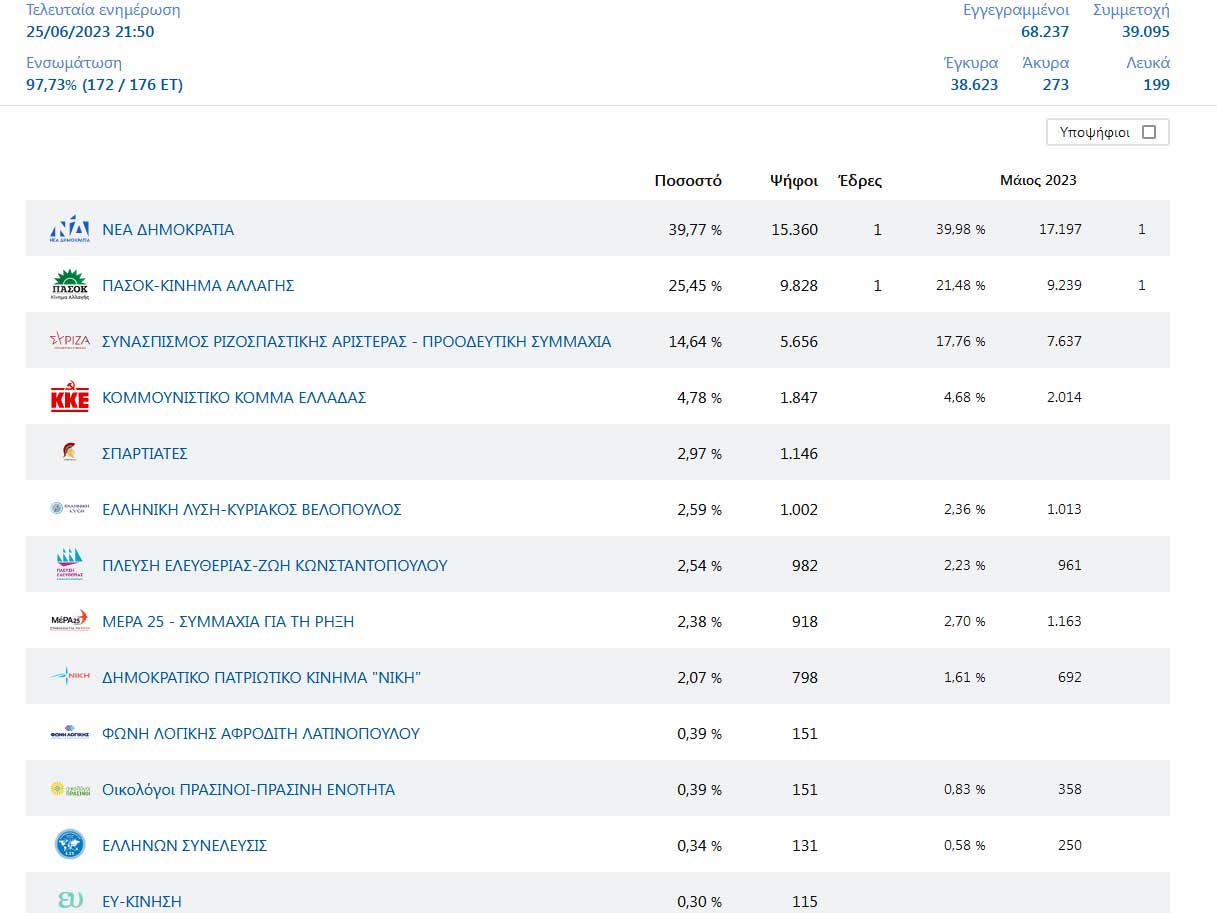
Task: Click the Νέα Δημοκρατία party logo
Action: tap(70, 229)
